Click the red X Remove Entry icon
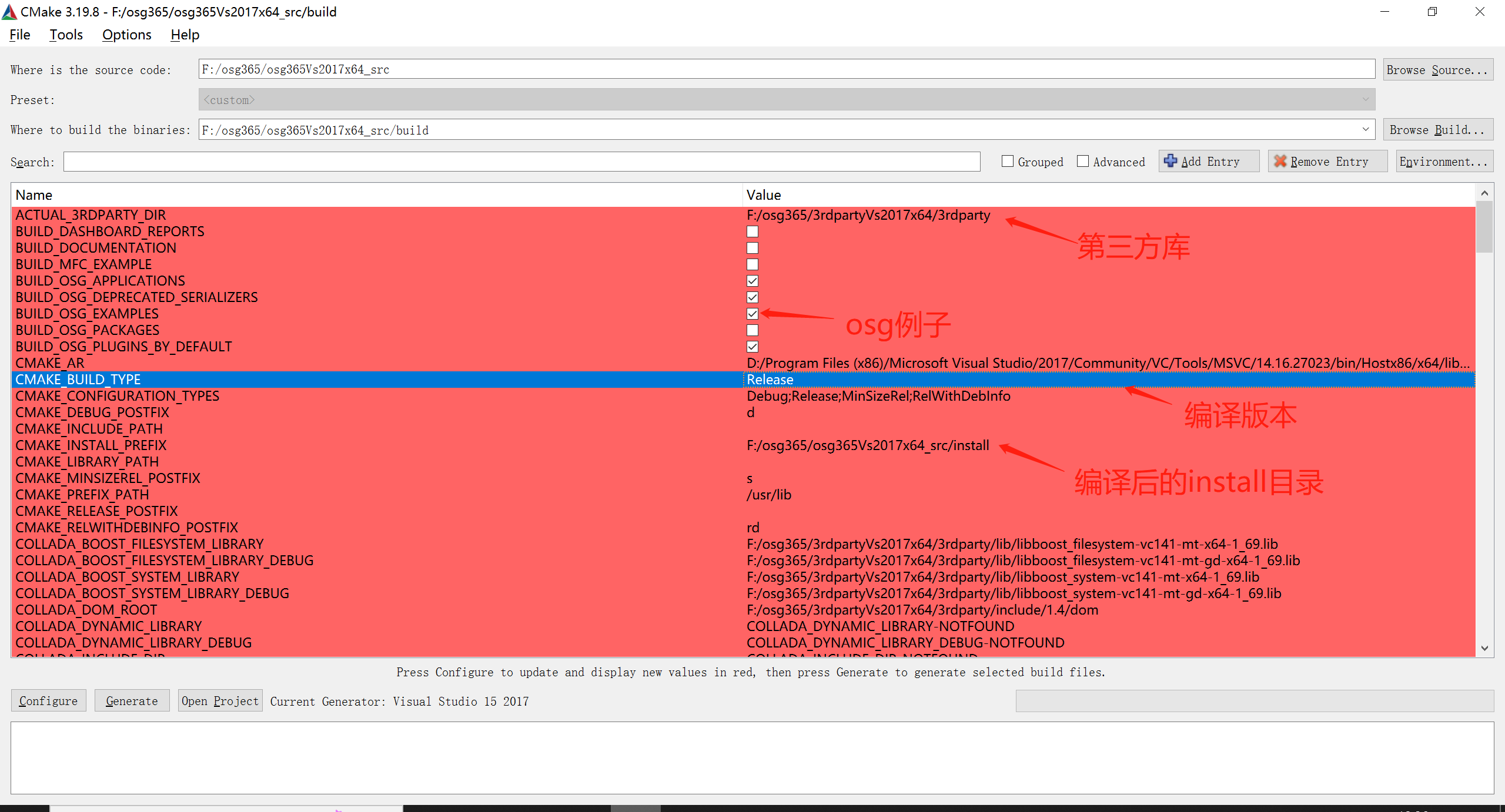 [1280, 161]
